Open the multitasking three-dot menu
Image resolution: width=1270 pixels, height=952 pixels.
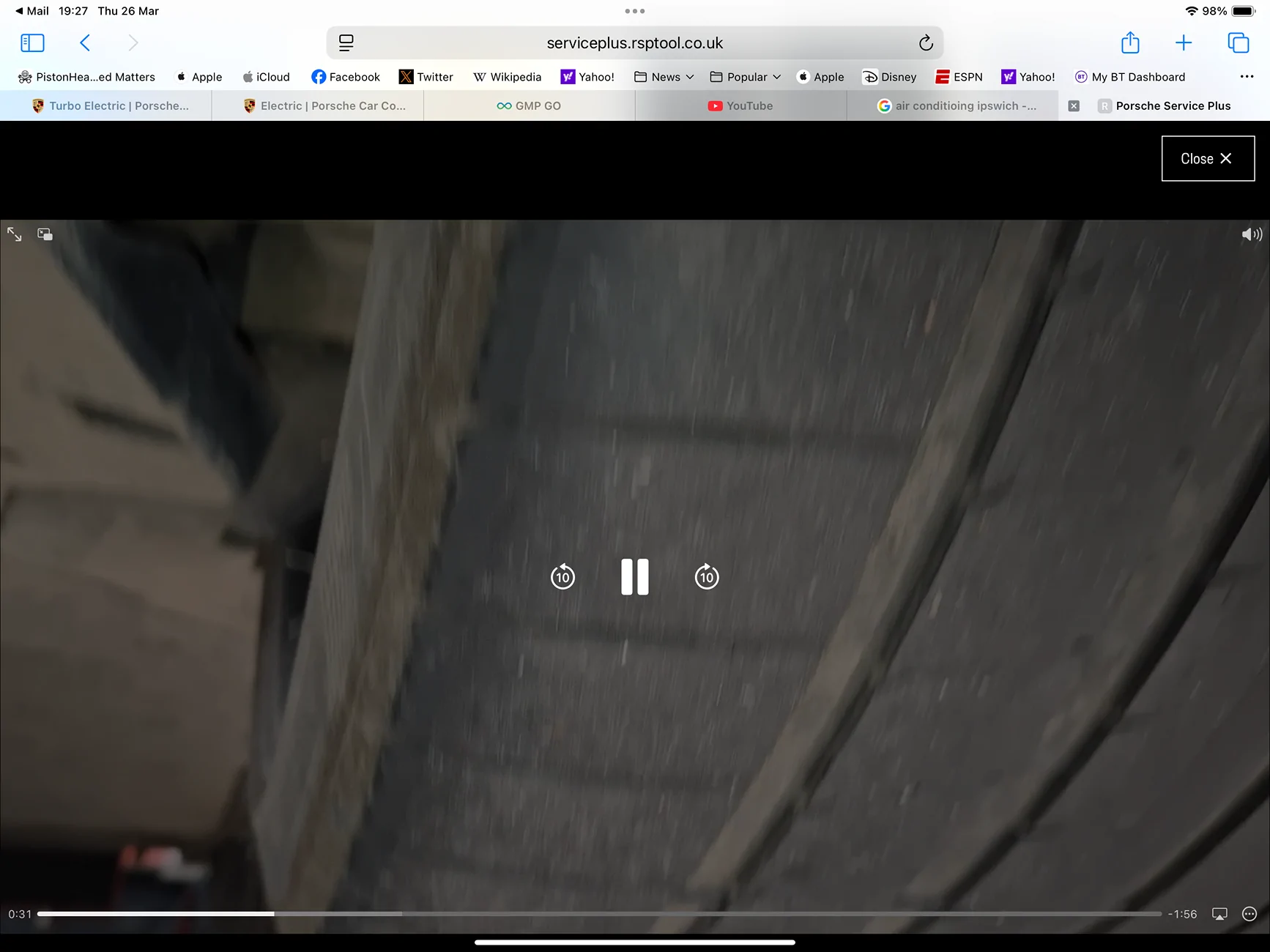pyautogui.click(x=635, y=11)
